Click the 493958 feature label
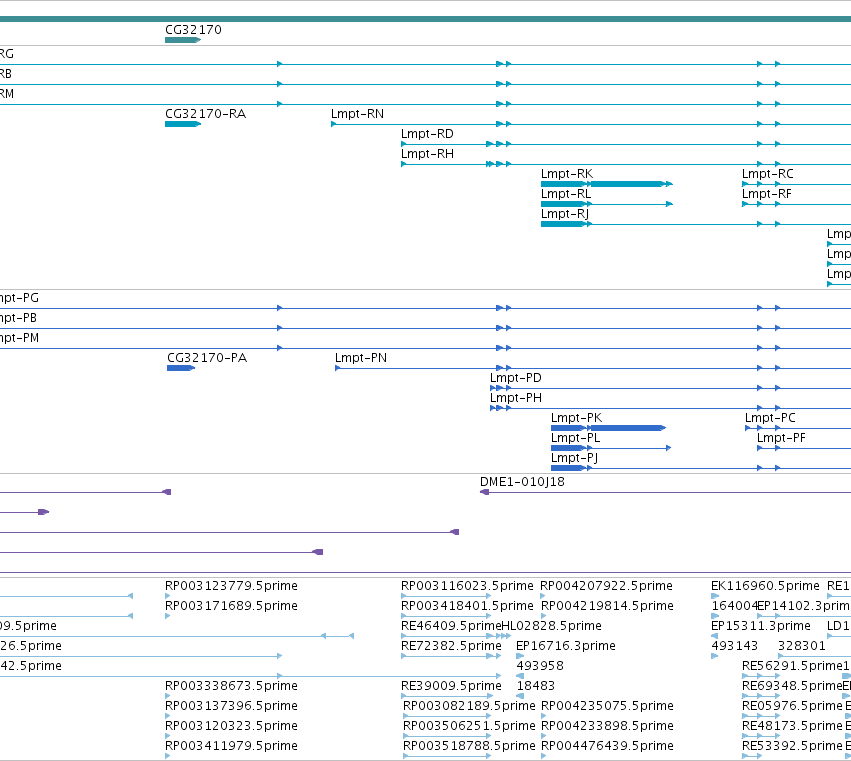851x761 pixels. (x=540, y=667)
